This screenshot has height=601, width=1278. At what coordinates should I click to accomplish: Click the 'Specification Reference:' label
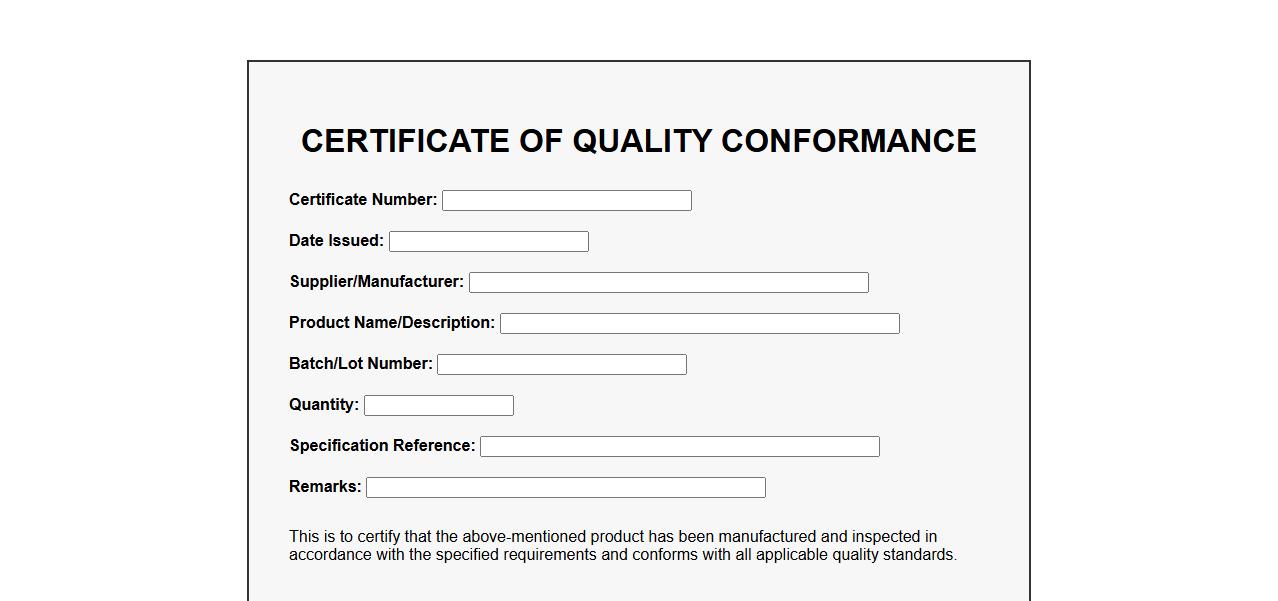(x=383, y=446)
